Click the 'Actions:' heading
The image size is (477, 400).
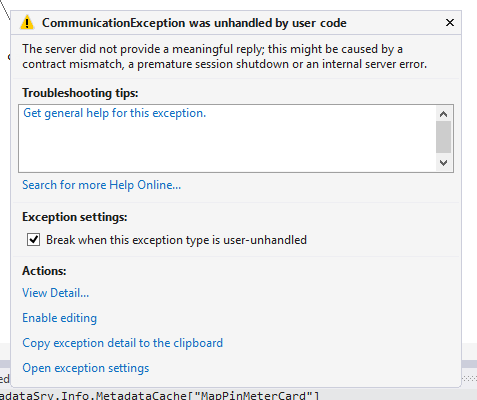click(x=44, y=271)
